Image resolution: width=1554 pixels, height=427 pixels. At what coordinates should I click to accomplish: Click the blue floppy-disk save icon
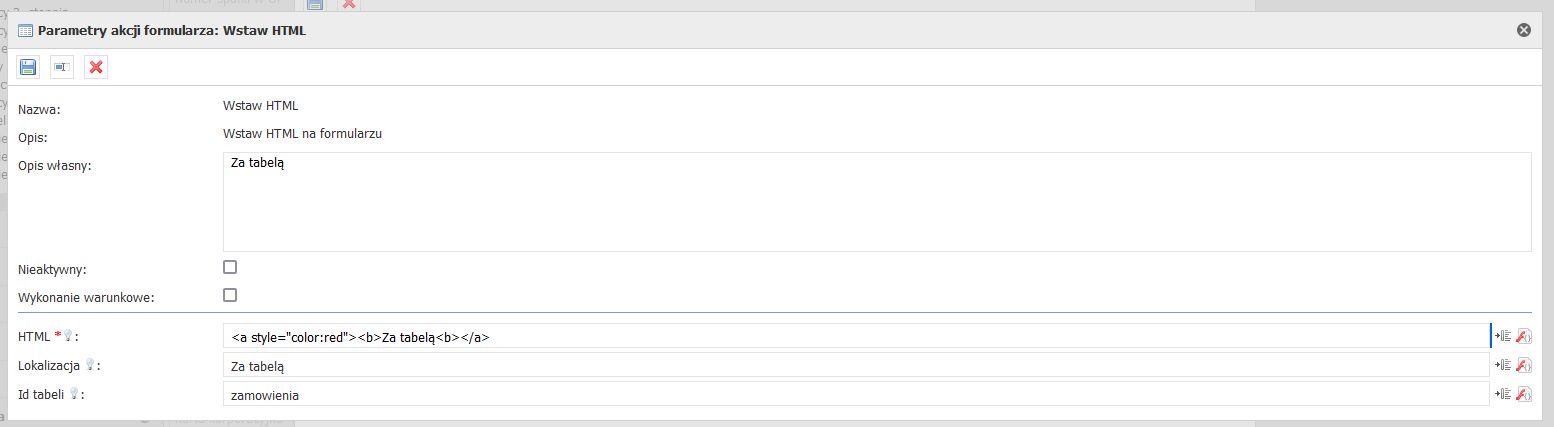pos(28,67)
